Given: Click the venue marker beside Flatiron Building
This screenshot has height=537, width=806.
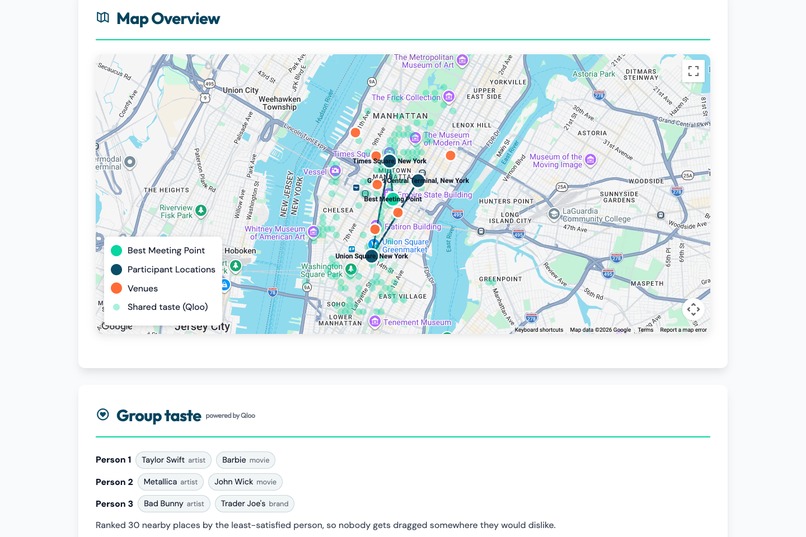Looking at the screenshot, I should click(x=375, y=229).
